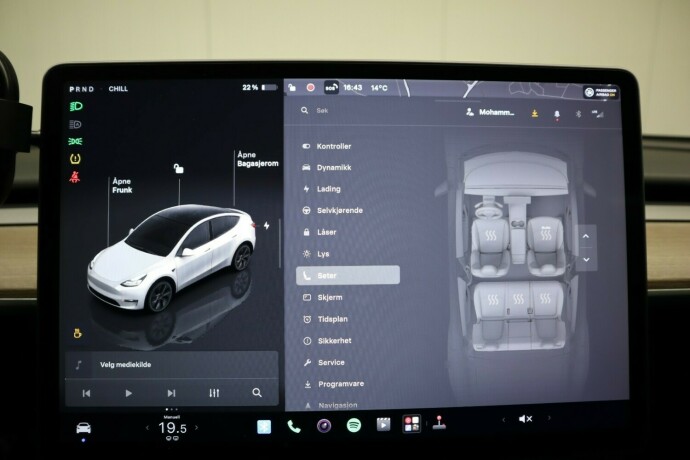Toggle front passenger seat heater
690x460 pixels.
[546, 233]
